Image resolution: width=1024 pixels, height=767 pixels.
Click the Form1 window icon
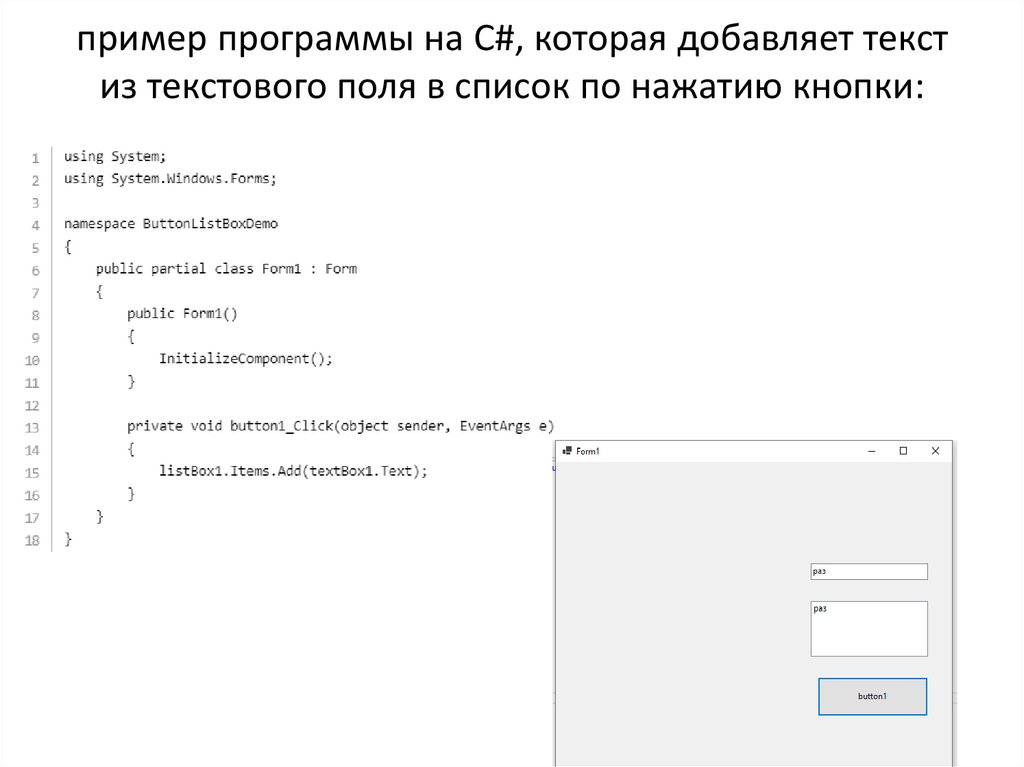pos(567,451)
